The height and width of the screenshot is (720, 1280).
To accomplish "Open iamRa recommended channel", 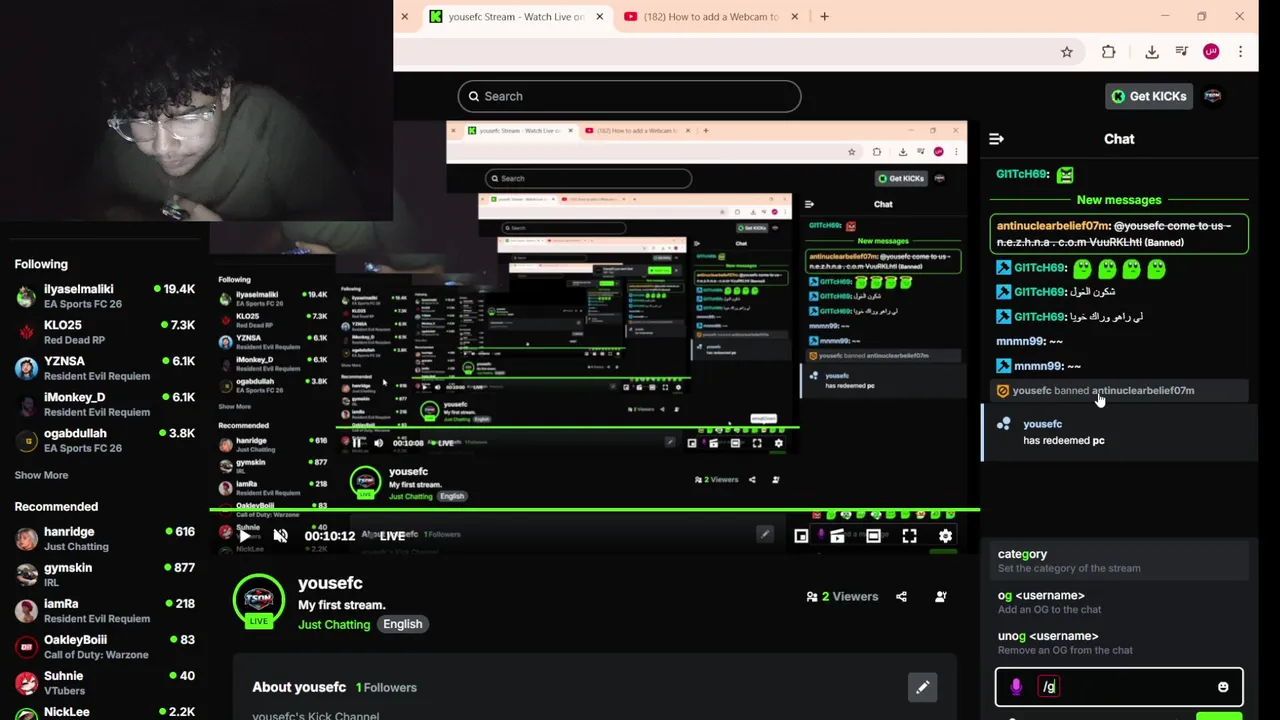I will (105, 611).
